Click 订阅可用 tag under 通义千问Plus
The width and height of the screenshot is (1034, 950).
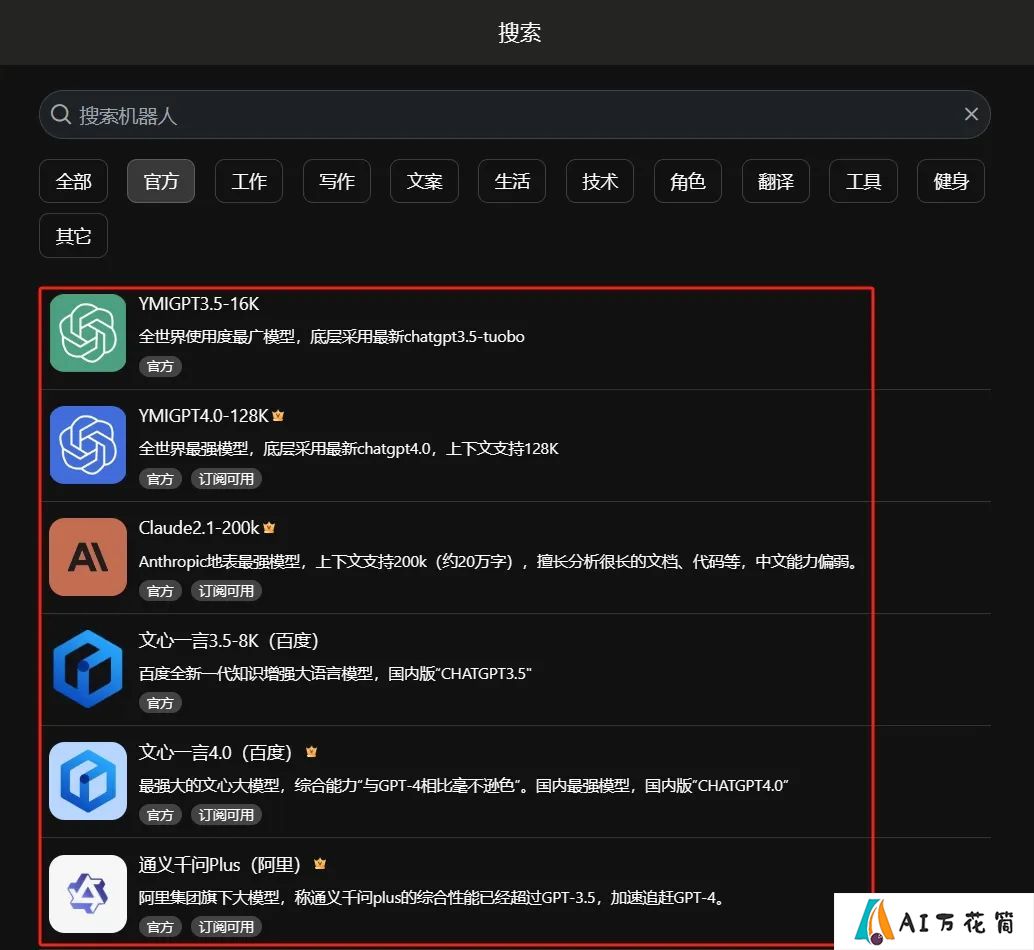click(226, 927)
